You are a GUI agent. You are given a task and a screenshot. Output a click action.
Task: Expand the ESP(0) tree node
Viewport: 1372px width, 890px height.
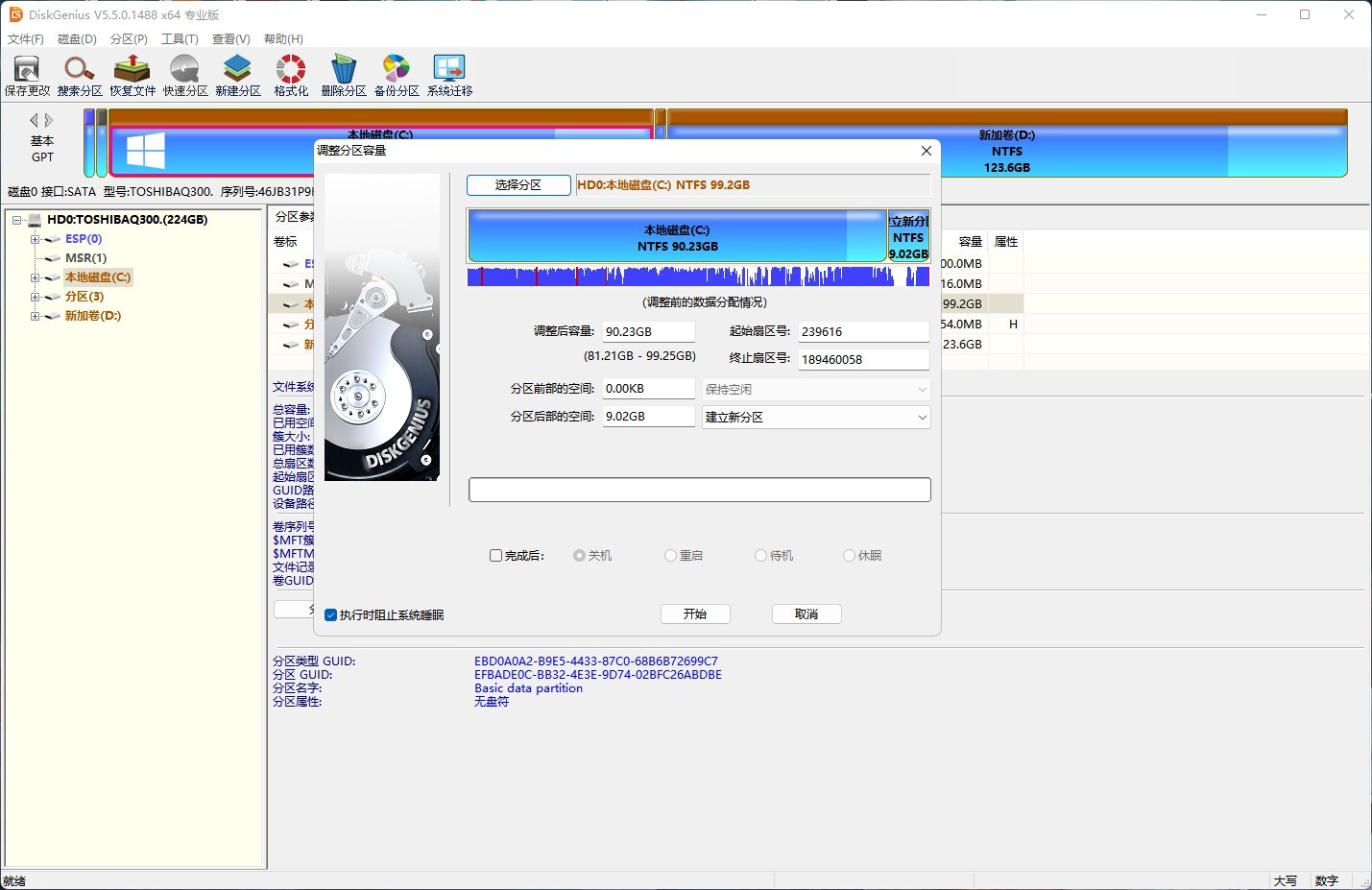35,239
